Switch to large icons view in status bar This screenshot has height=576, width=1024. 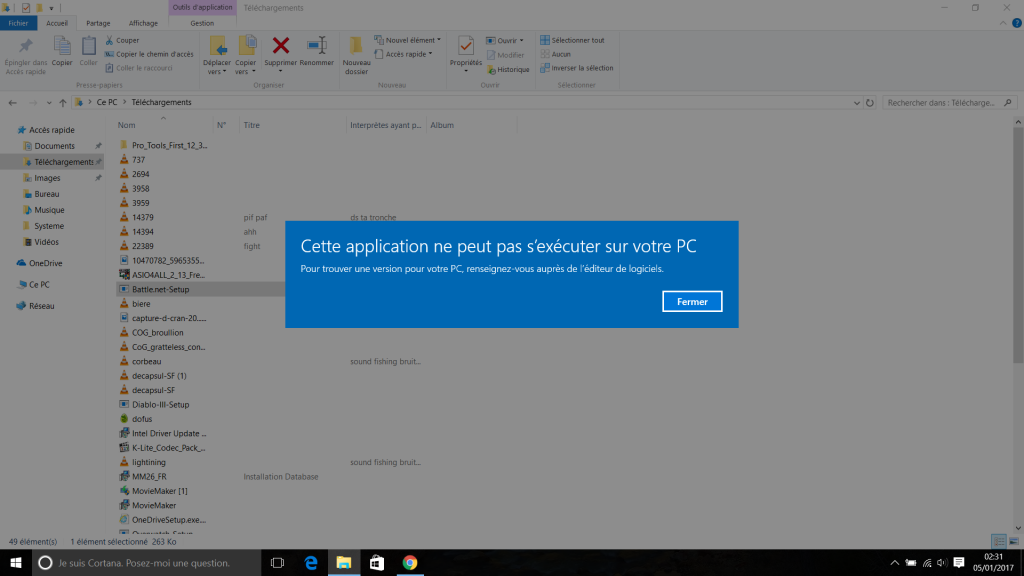1014,541
